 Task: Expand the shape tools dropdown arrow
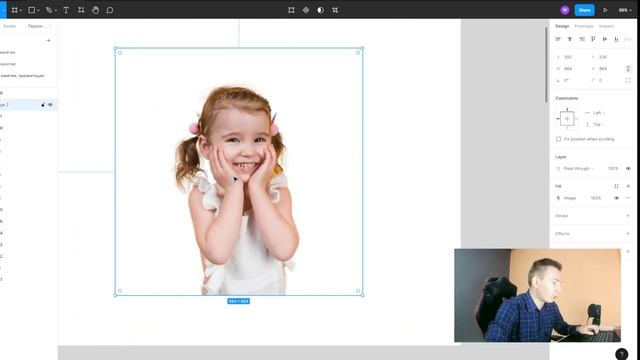point(38,11)
